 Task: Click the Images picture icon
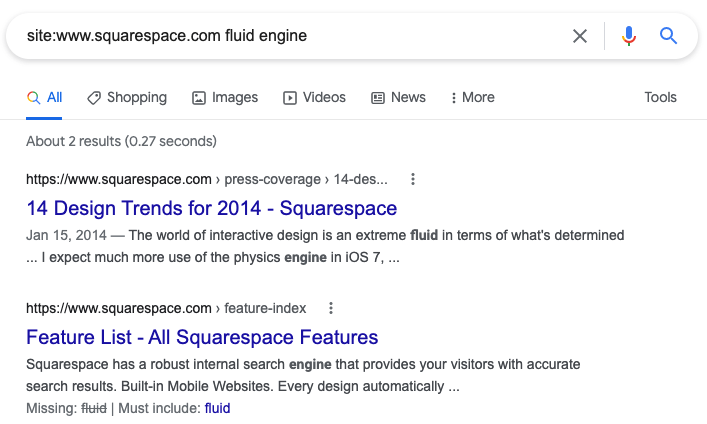pos(199,98)
